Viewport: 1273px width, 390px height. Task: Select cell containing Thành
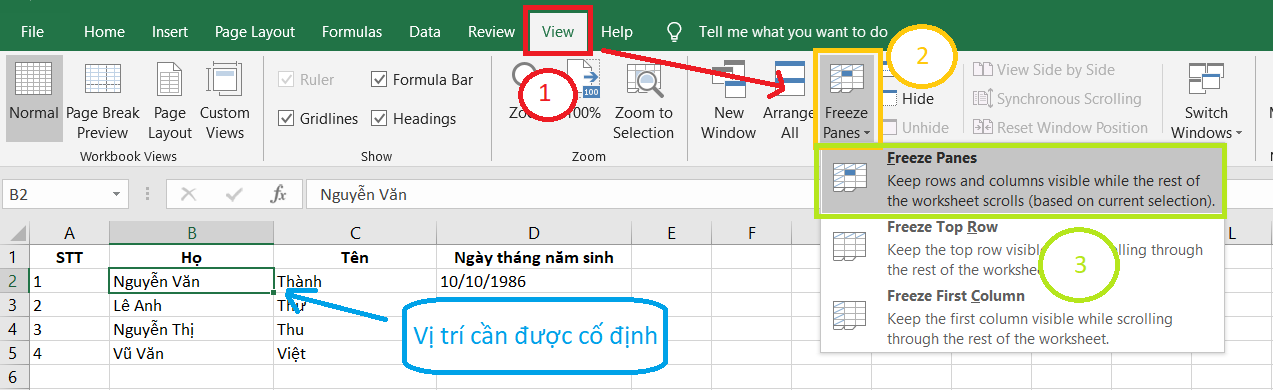click(x=355, y=282)
